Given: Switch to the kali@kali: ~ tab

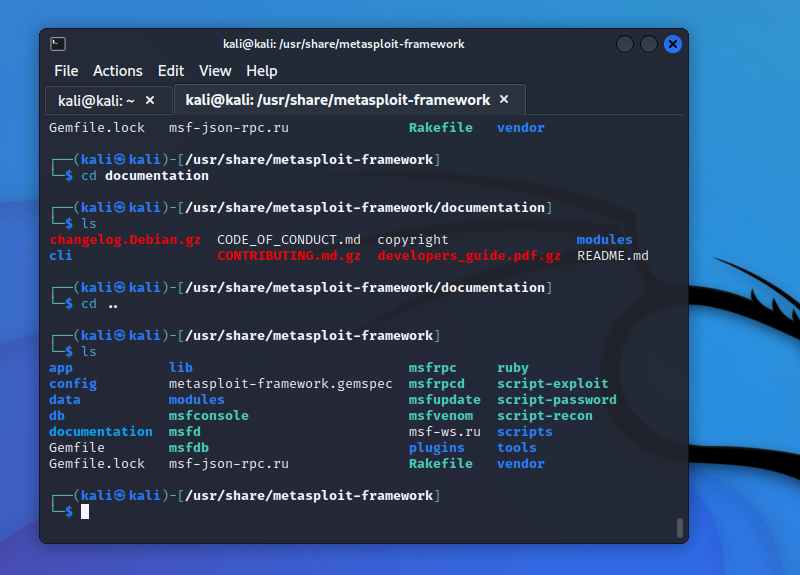Looking at the screenshot, I should 97,100.
